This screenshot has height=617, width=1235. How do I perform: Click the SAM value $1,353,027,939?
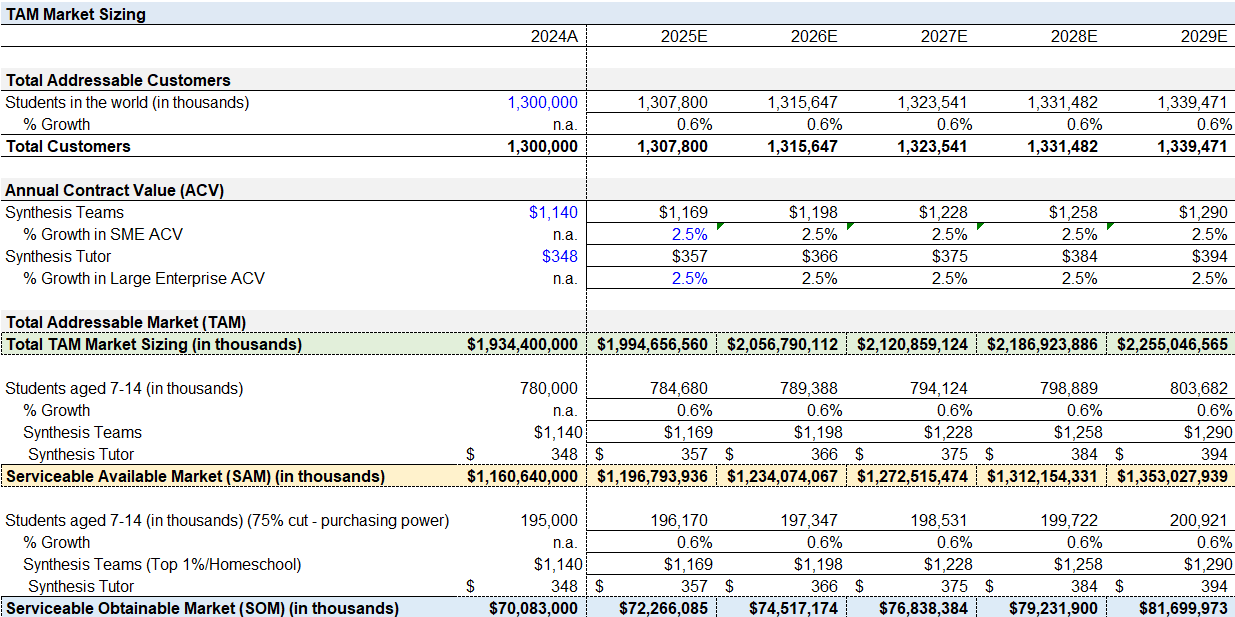(x=1173, y=476)
